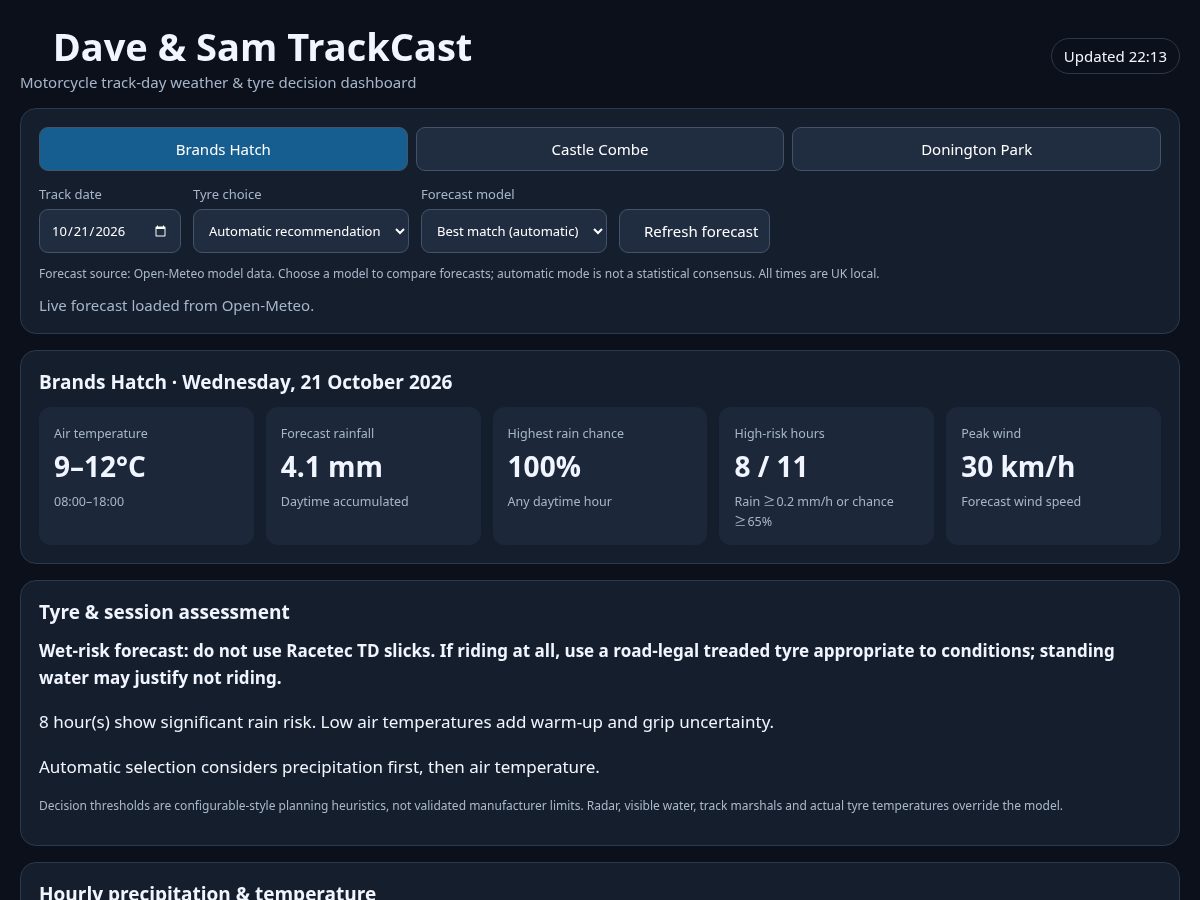Click the Track date input field
Image resolution: width=1200 pixels, height=900 pixels.
(x=110, y=231)
